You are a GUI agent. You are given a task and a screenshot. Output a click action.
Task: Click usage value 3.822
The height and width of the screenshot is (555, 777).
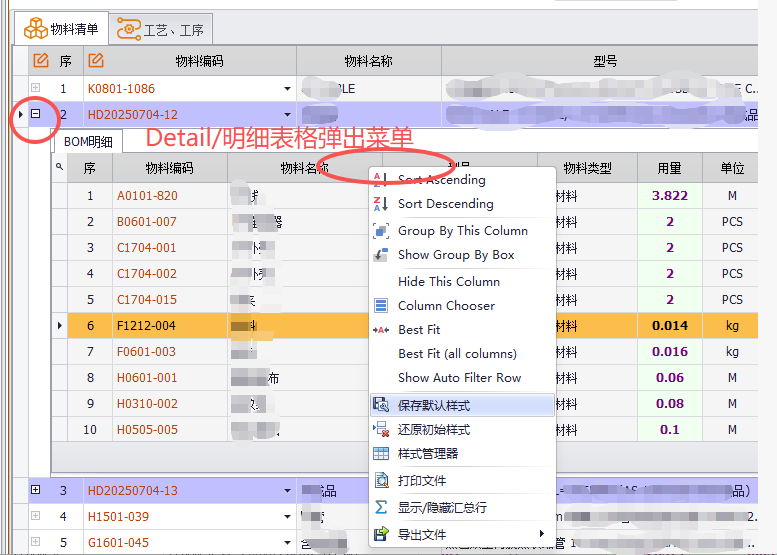click(670, 196)
